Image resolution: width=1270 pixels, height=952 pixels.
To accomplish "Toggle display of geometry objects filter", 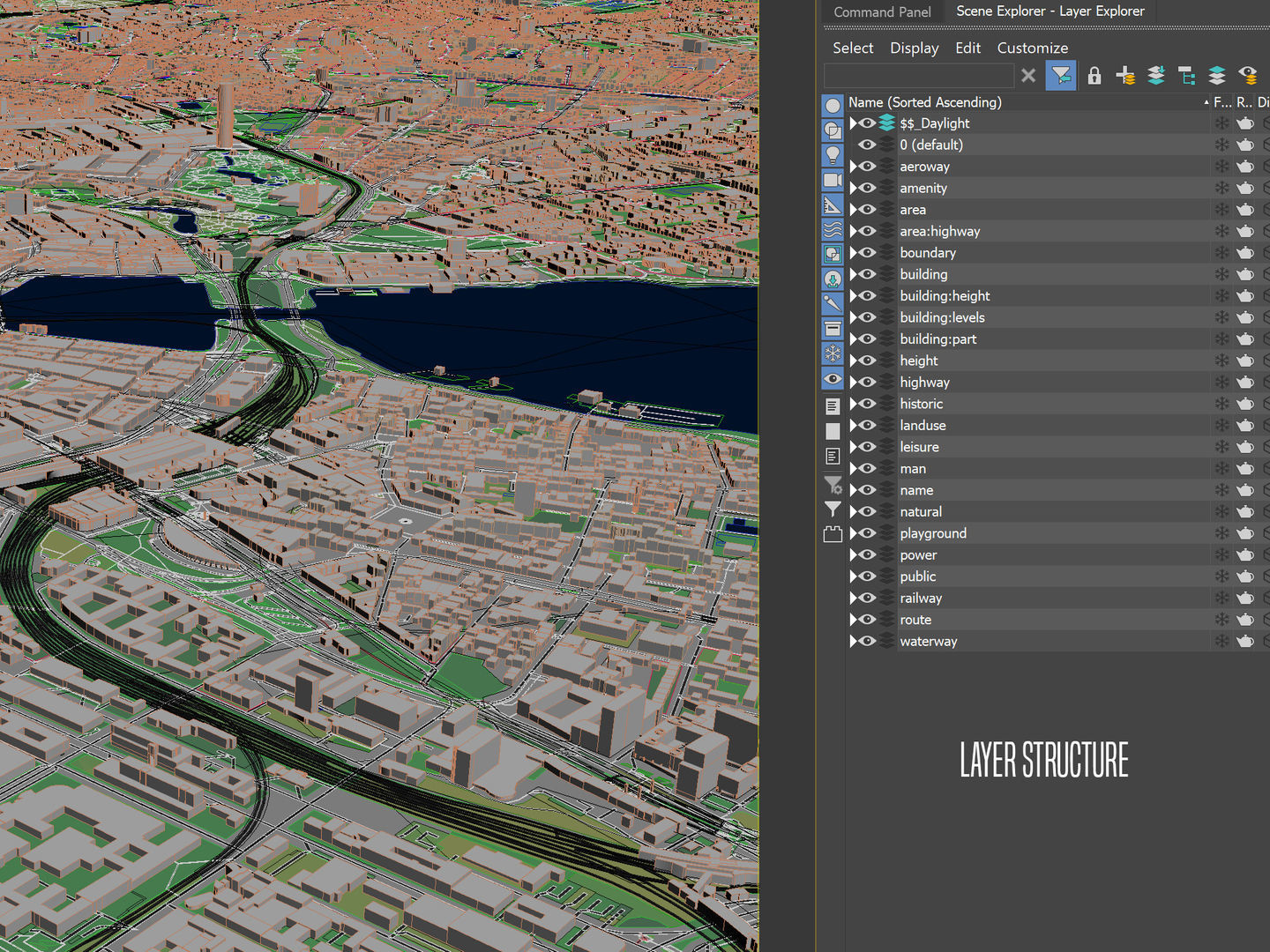I will (833, 105).
